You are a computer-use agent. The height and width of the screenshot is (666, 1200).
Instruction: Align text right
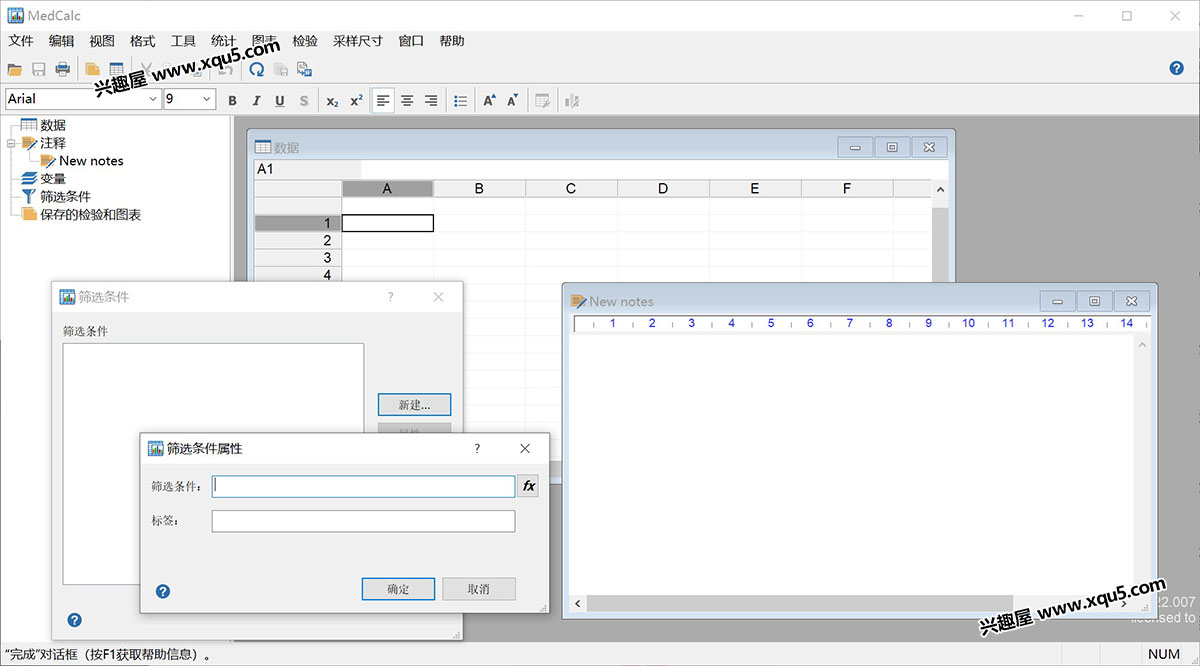pos(431,101)
